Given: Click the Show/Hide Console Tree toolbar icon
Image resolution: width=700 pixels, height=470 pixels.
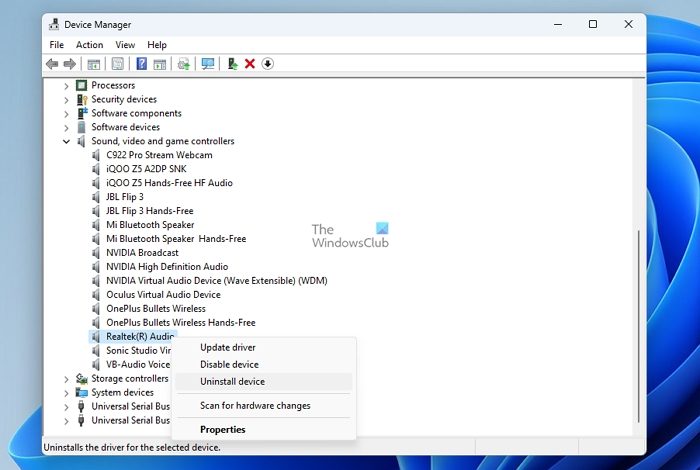Looking at the screenshot, I should click(x=94, y=64).
